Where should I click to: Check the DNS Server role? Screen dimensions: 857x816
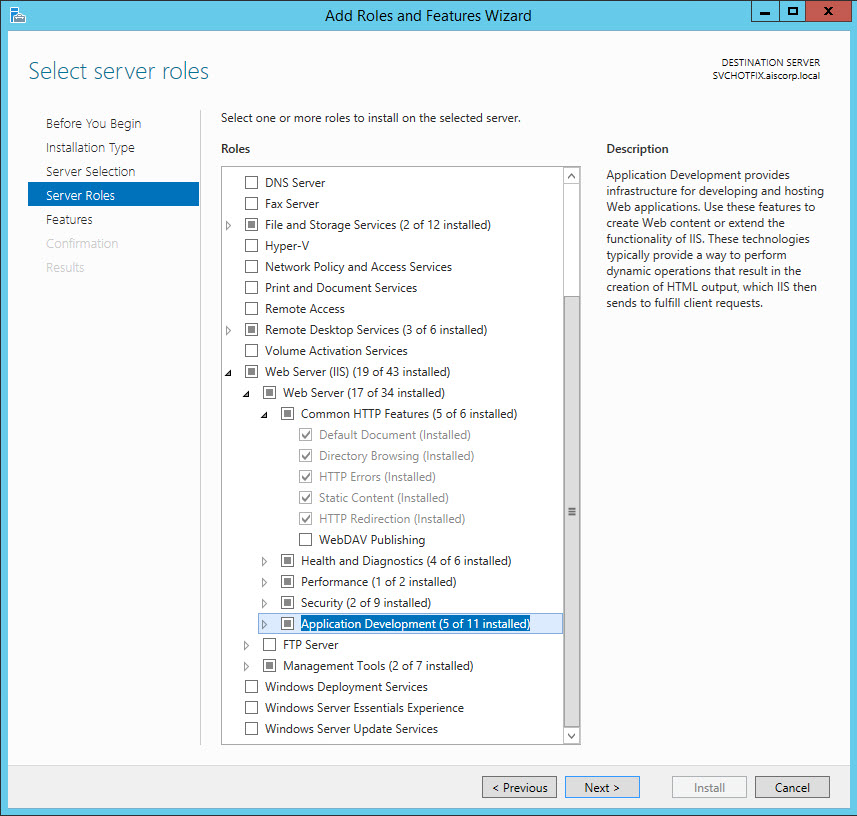pos(251,183)
